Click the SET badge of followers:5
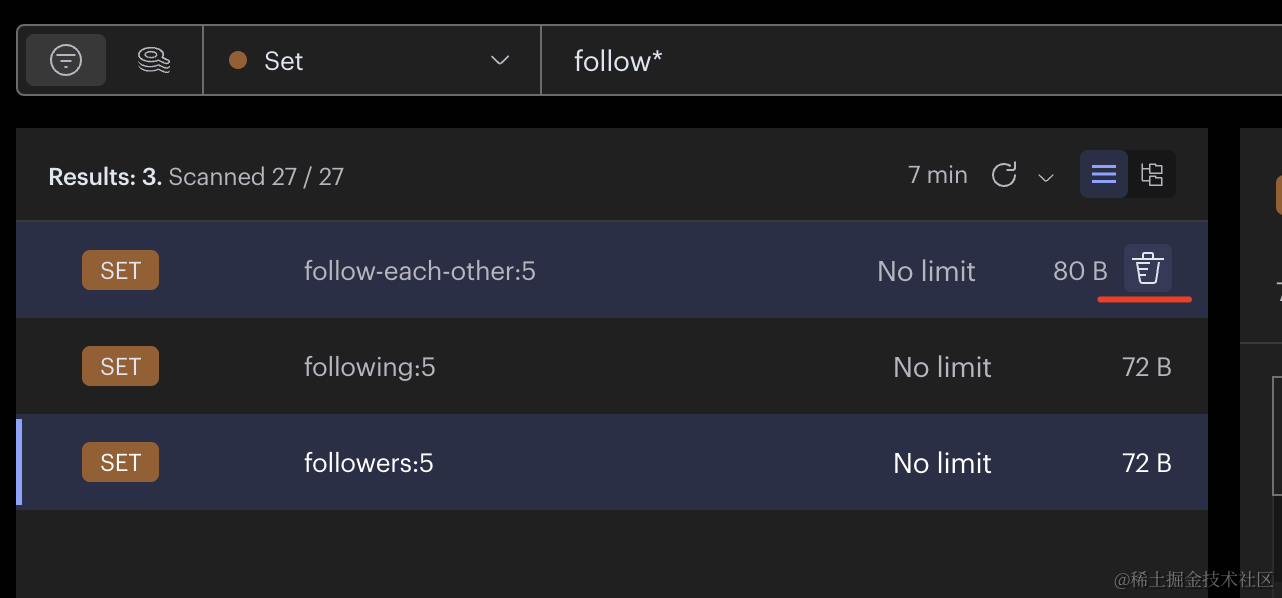1282x598 pixels. point(120,463)
